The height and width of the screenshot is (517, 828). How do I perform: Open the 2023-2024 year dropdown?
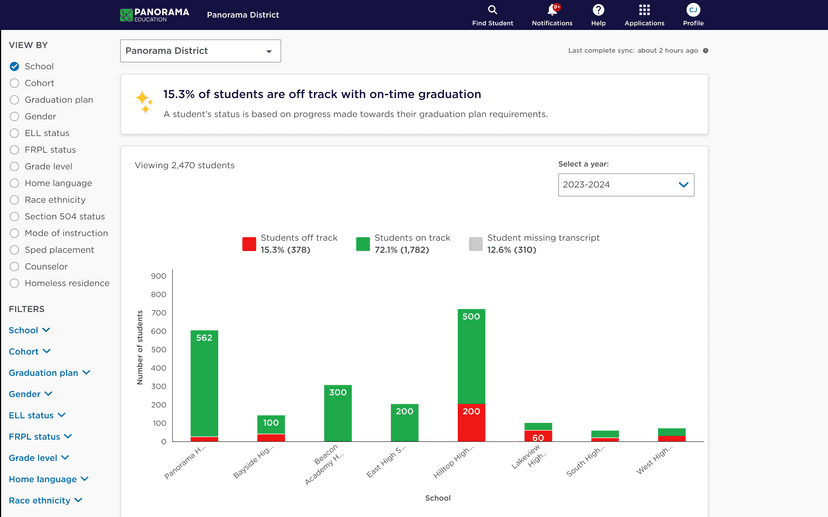[x=626, y=185]
